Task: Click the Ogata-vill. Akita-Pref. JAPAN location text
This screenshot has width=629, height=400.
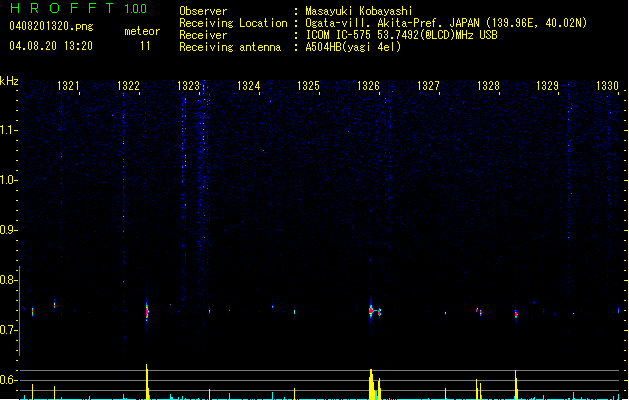Action: 446,23
